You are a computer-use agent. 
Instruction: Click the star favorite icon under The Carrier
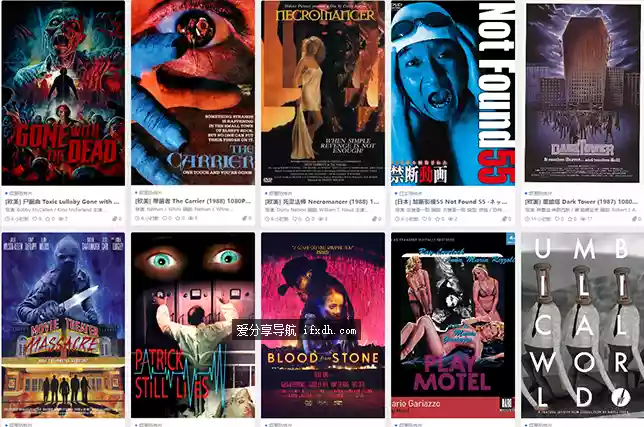click(x=178, y=218)
